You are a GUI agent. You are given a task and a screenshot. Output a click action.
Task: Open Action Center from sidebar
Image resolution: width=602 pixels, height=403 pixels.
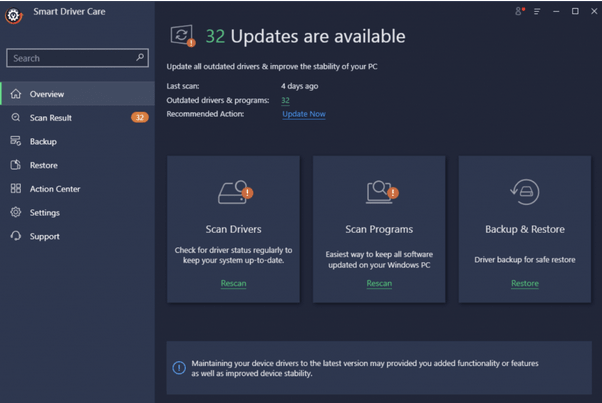pos(78,189)
